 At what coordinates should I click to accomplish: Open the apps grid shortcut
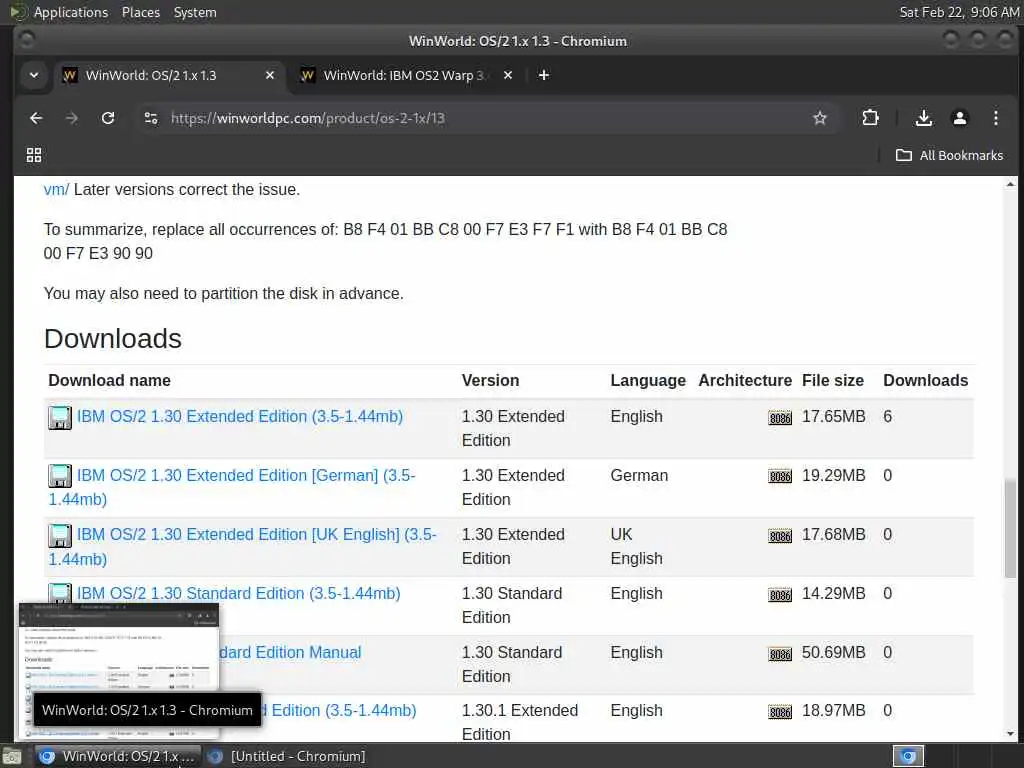coord(34,155)
